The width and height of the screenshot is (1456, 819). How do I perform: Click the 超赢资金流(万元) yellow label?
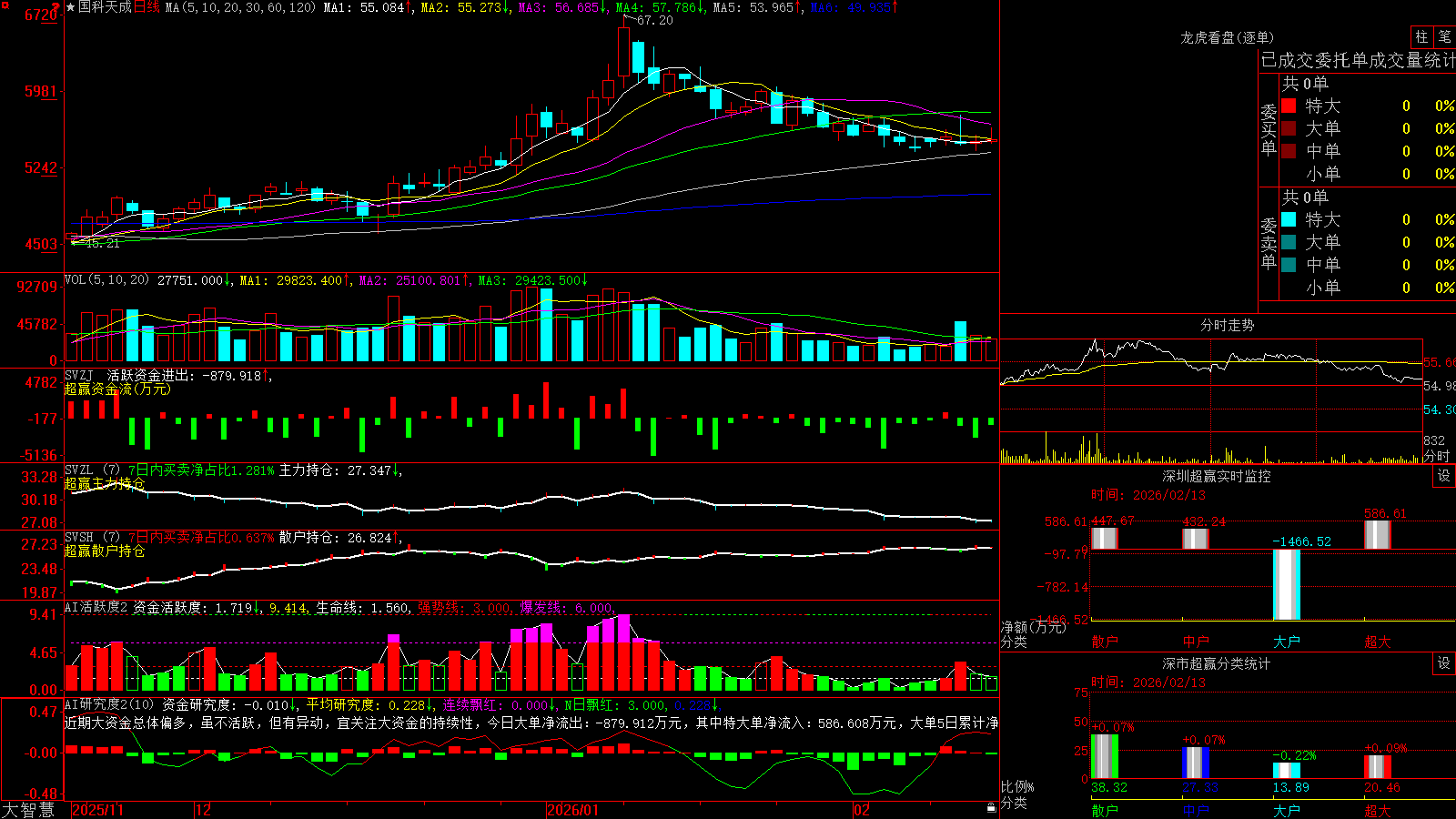117,389
